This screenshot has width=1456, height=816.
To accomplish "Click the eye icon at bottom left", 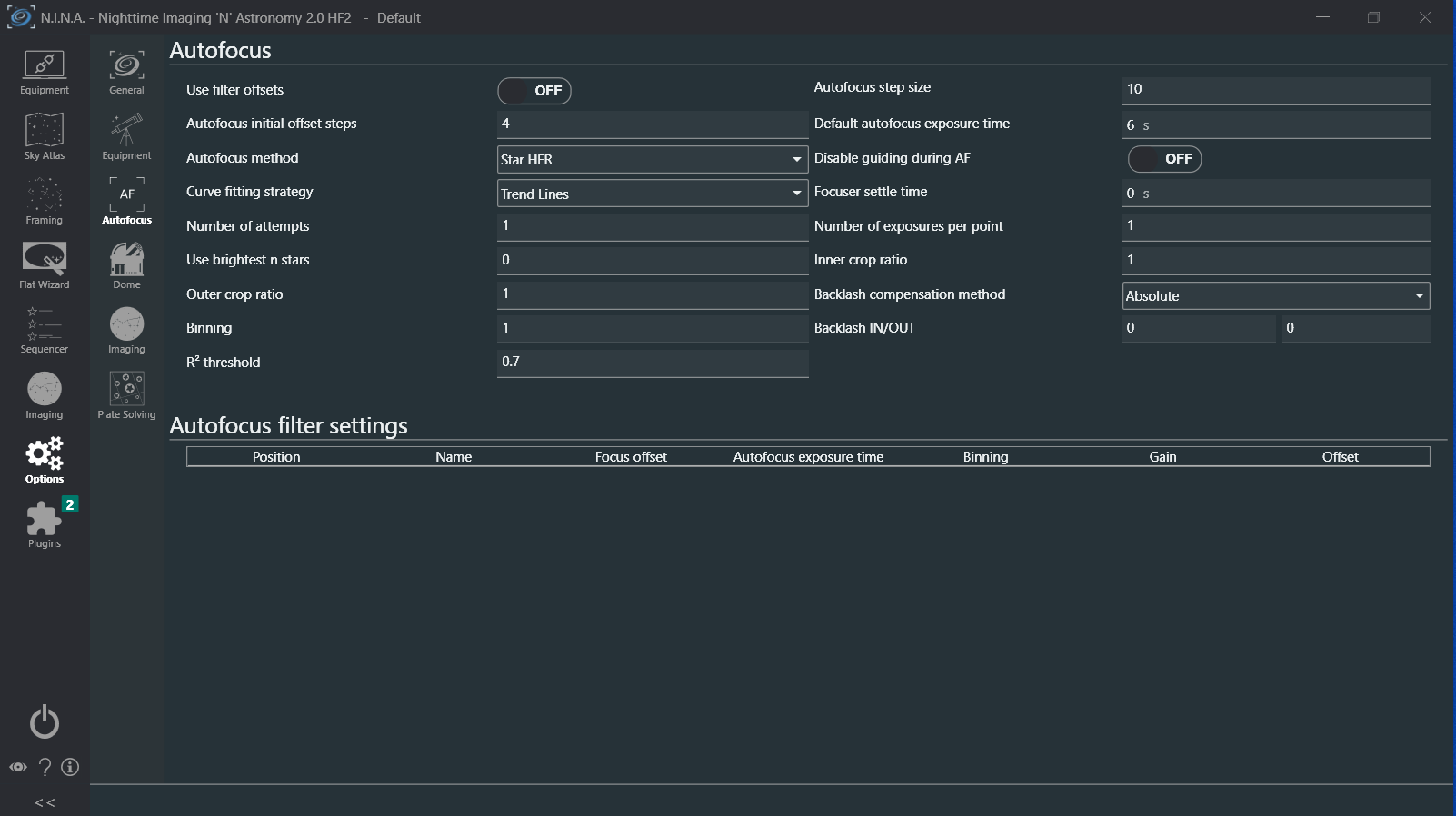I will coord(18,767).
